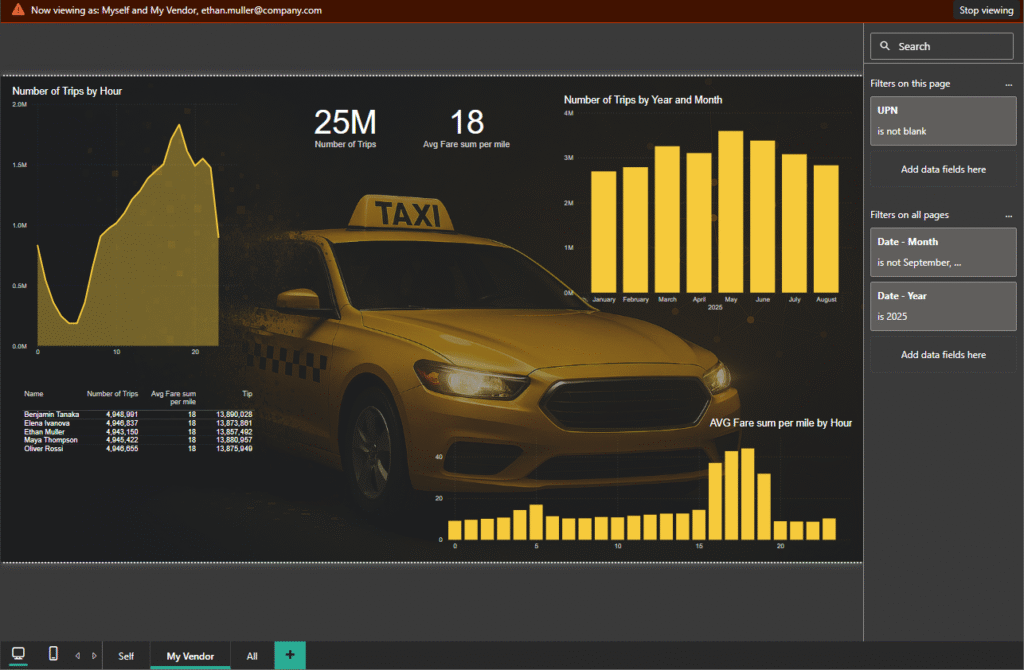This screenshot has height=670, width=1024.
Task: Click the magnifier icon in the filter search
Action: (x=886, y=46)
